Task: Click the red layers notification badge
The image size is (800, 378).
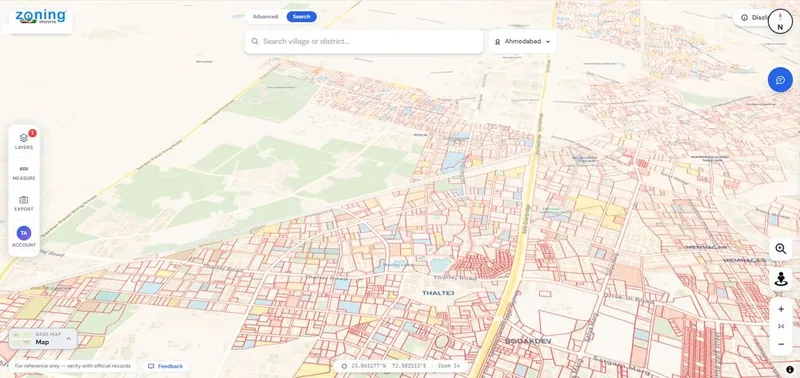Action: tap(32, 133)
